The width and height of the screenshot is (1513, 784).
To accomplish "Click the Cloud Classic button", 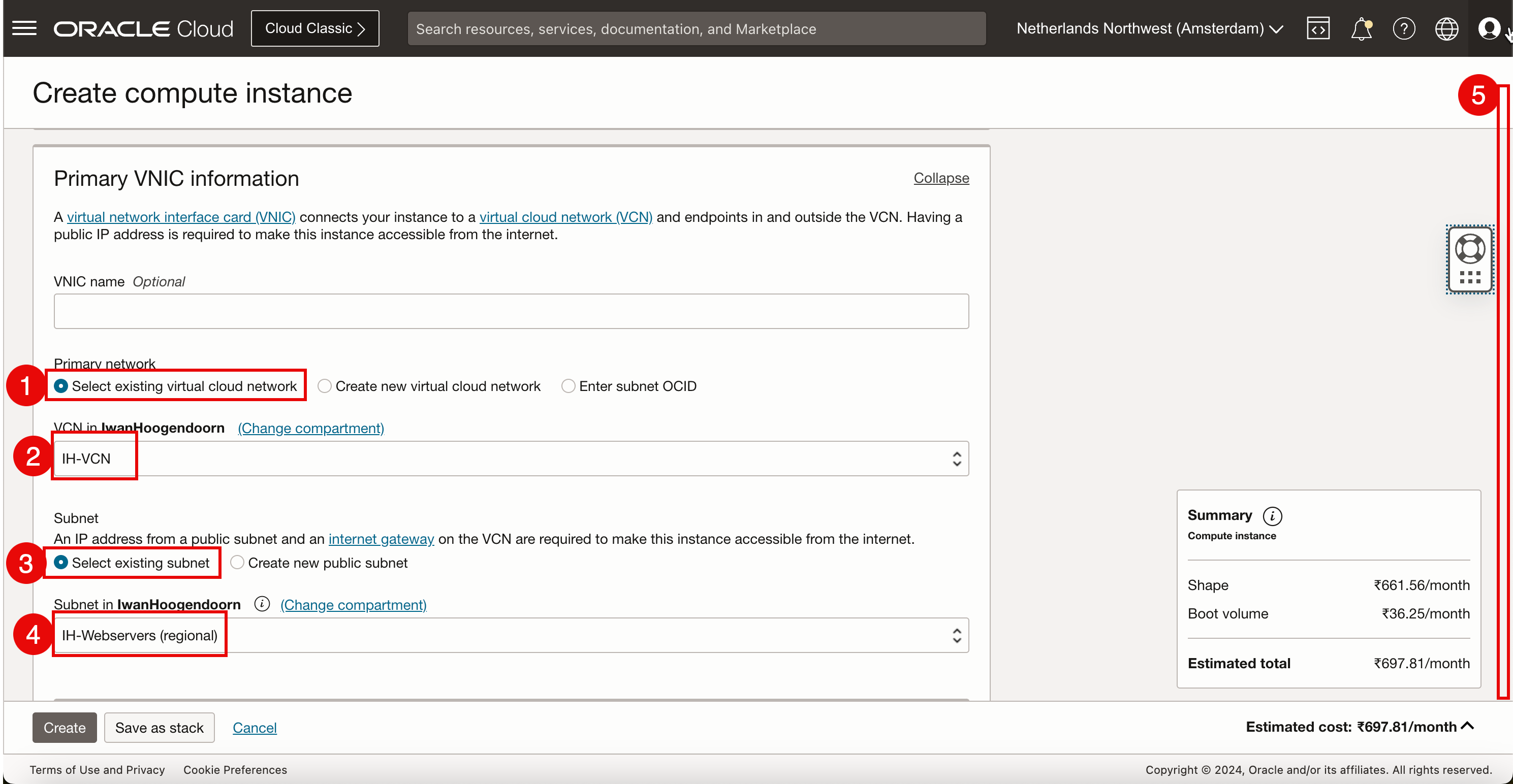I will tap(315, 28).
